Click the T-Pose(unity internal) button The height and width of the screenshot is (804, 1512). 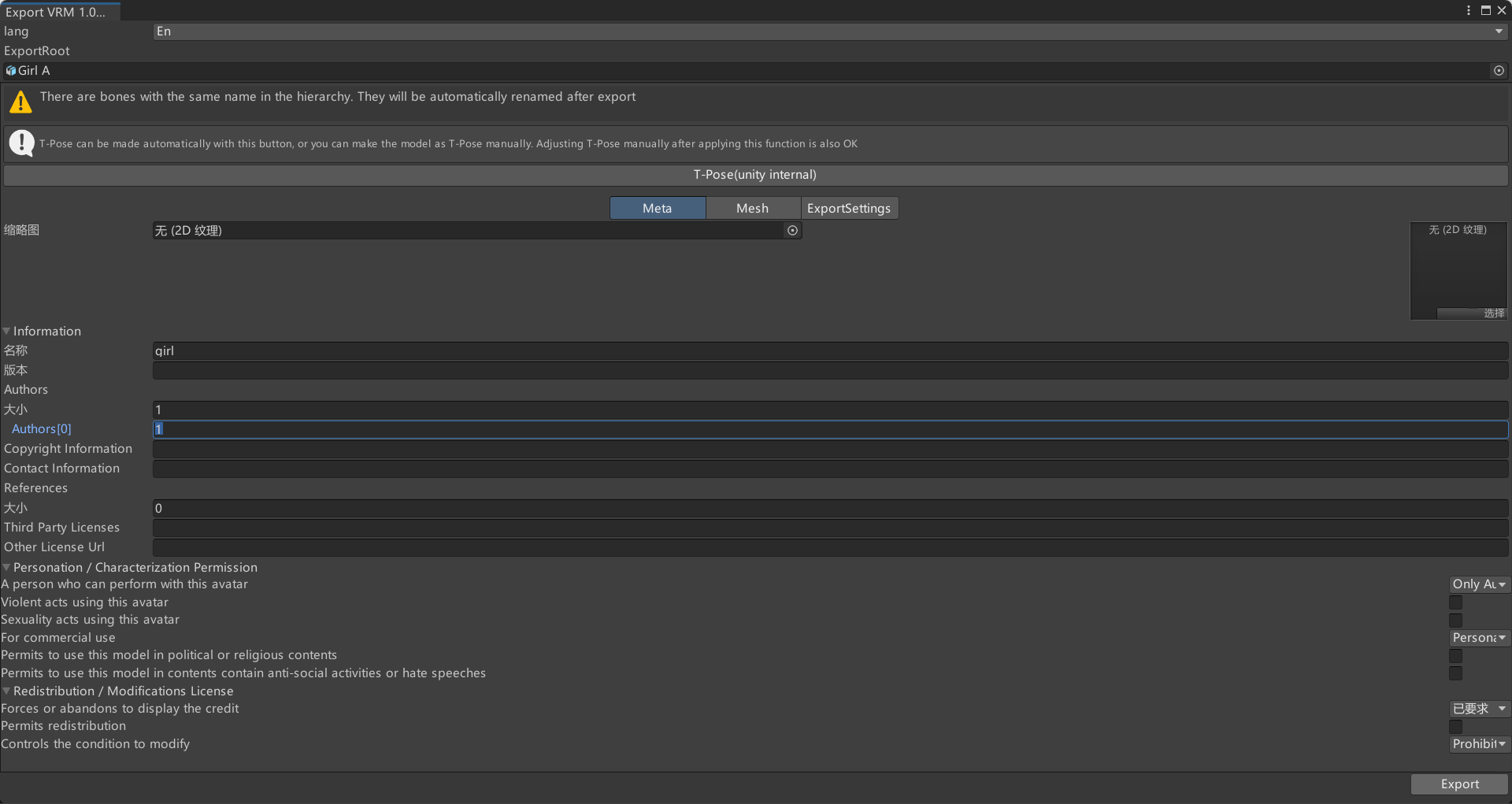pyautogui.click(x=755, y=175)
